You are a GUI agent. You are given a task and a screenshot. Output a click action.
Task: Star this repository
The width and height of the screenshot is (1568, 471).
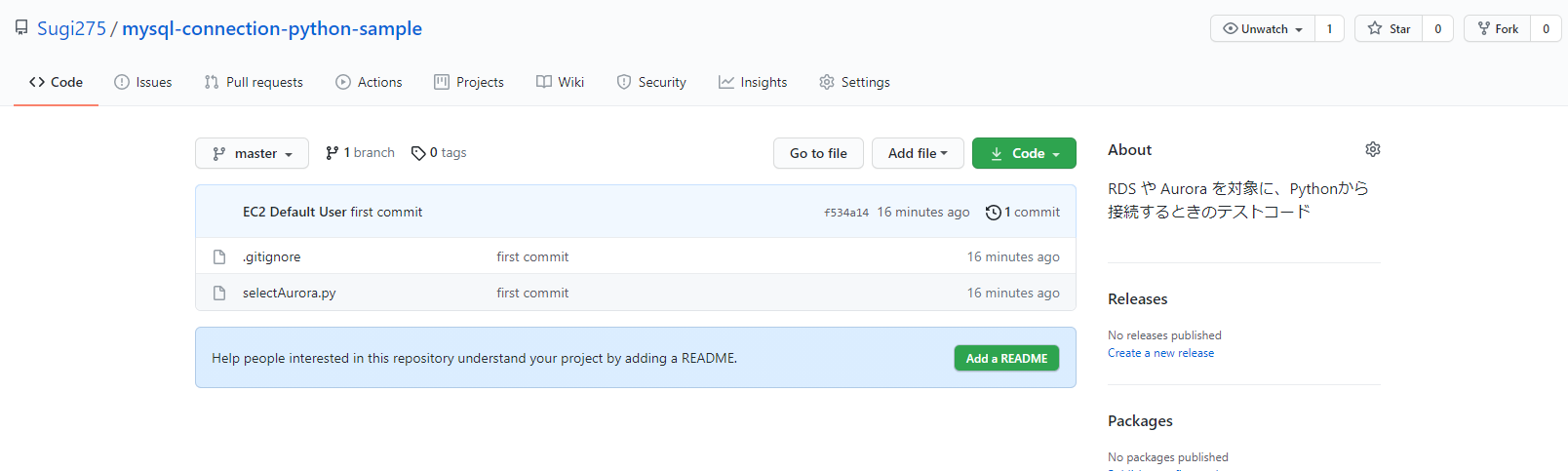tap(1389, 29)
